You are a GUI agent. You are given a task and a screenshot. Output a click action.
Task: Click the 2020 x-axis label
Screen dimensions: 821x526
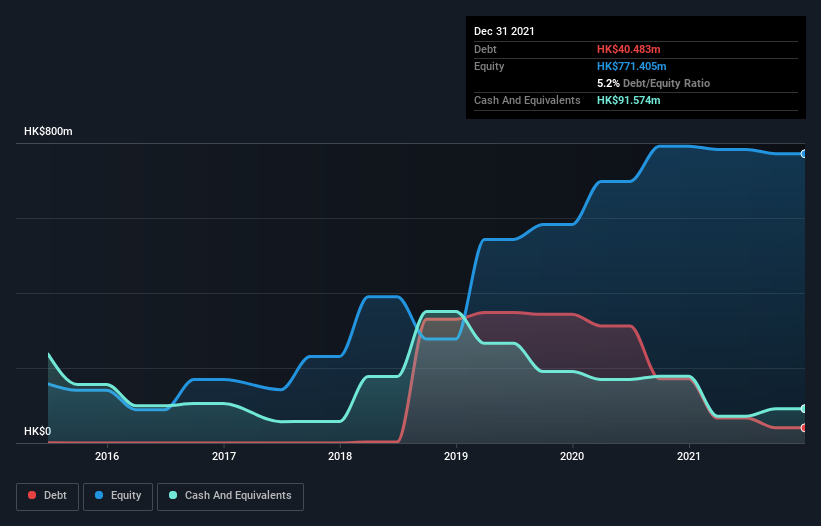(x=572, y=456)
